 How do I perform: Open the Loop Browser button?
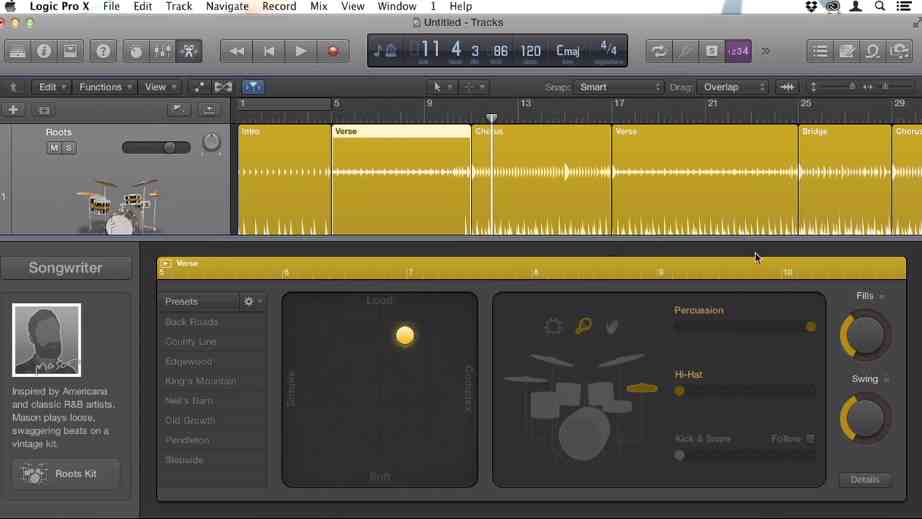873,51
